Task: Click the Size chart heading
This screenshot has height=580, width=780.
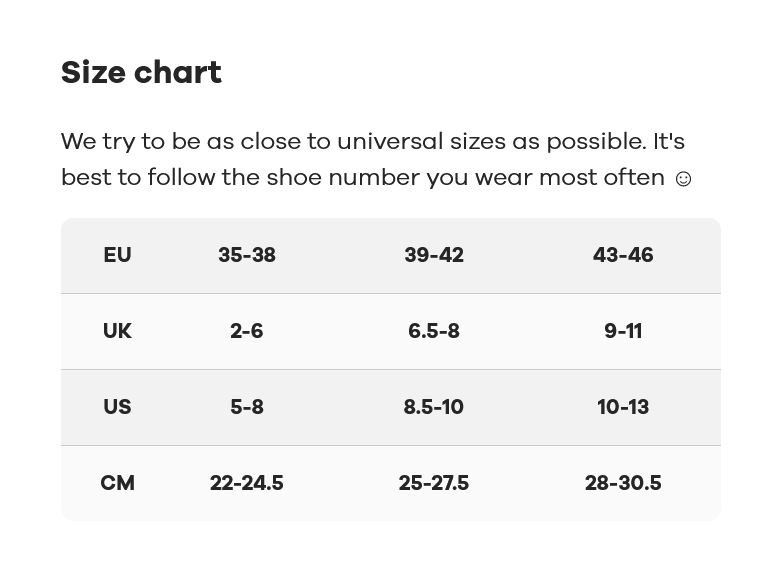Action: point(141,72)
